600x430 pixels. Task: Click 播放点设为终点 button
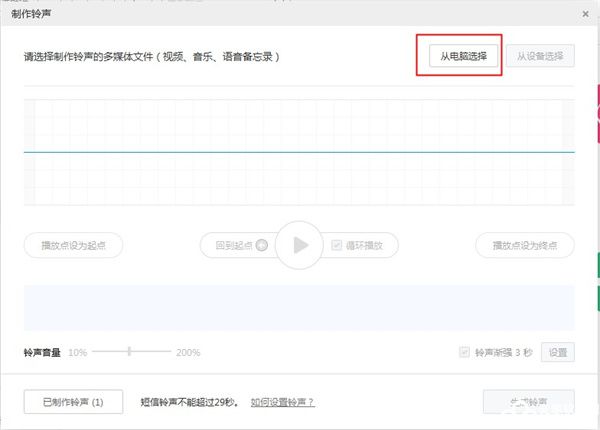(x=525, y=245)
